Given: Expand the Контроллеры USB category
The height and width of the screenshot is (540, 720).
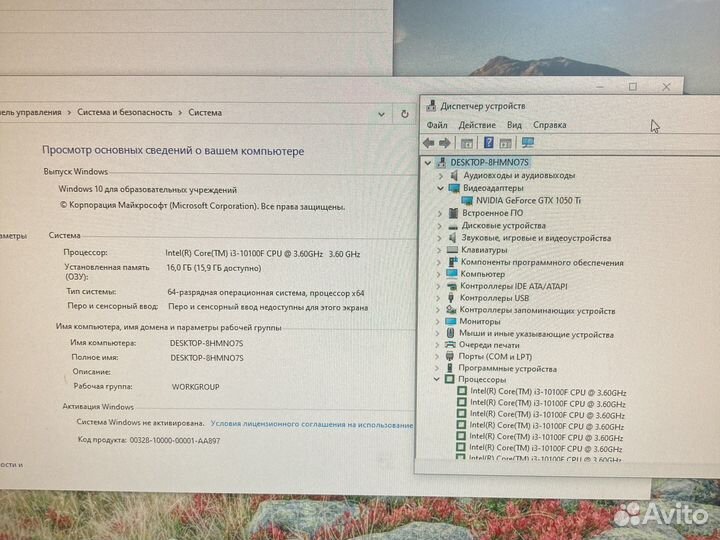Looking at the screenshot, I should tap(439, 298).
